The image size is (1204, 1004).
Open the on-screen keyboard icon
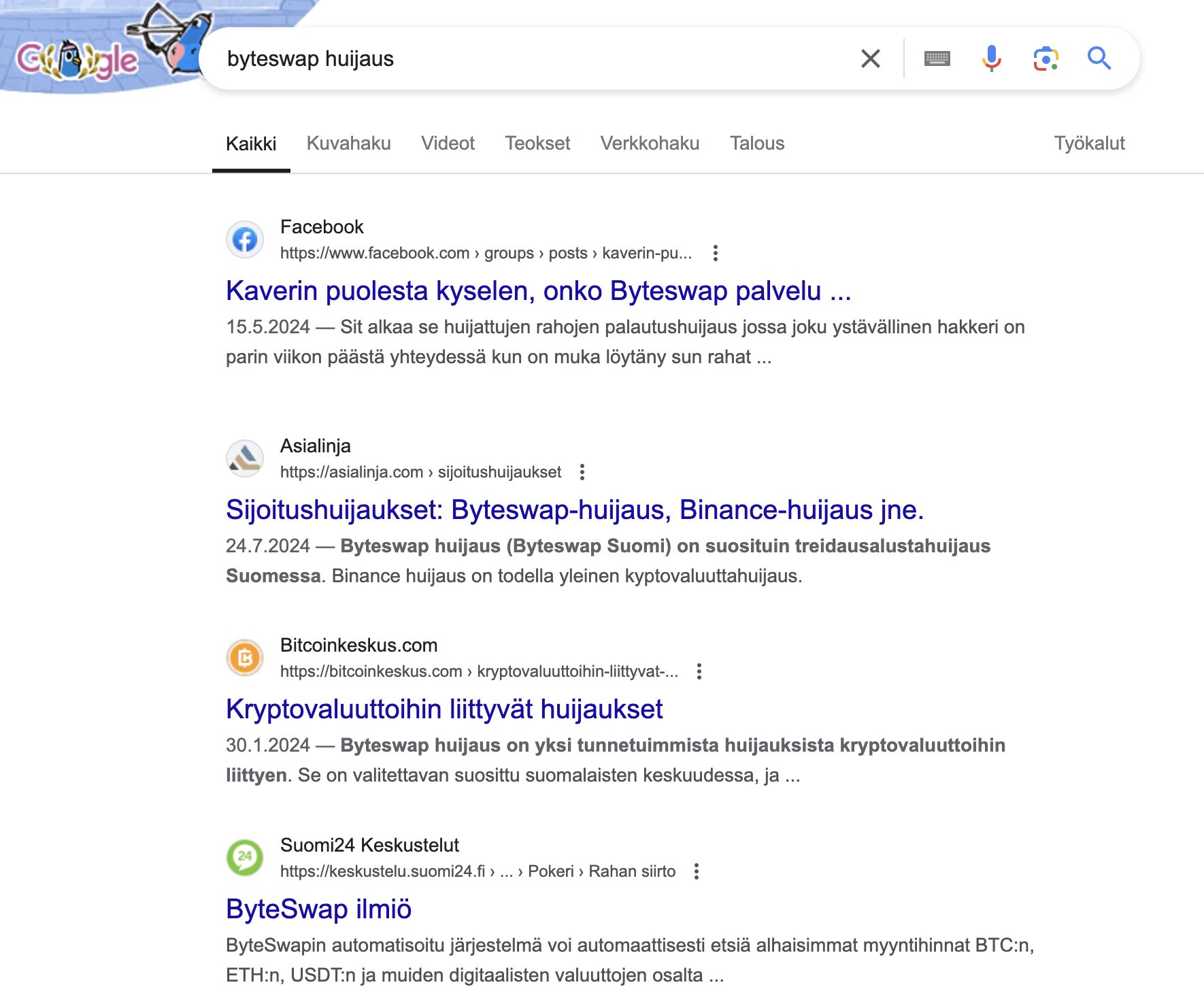tap(937, 58)
